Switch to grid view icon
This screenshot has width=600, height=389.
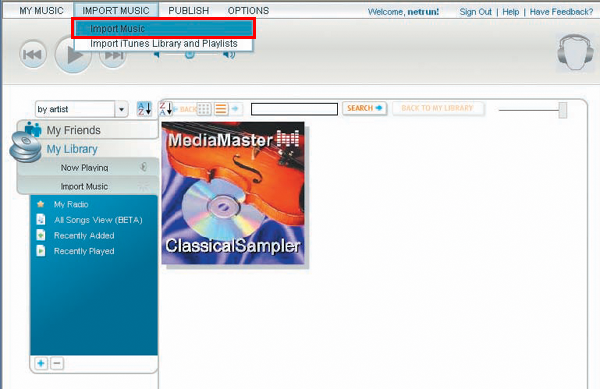204,109
